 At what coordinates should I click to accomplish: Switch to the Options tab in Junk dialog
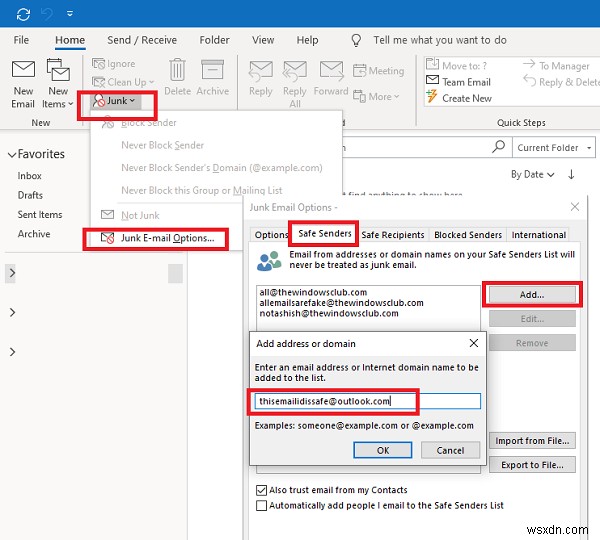(271, 235)
